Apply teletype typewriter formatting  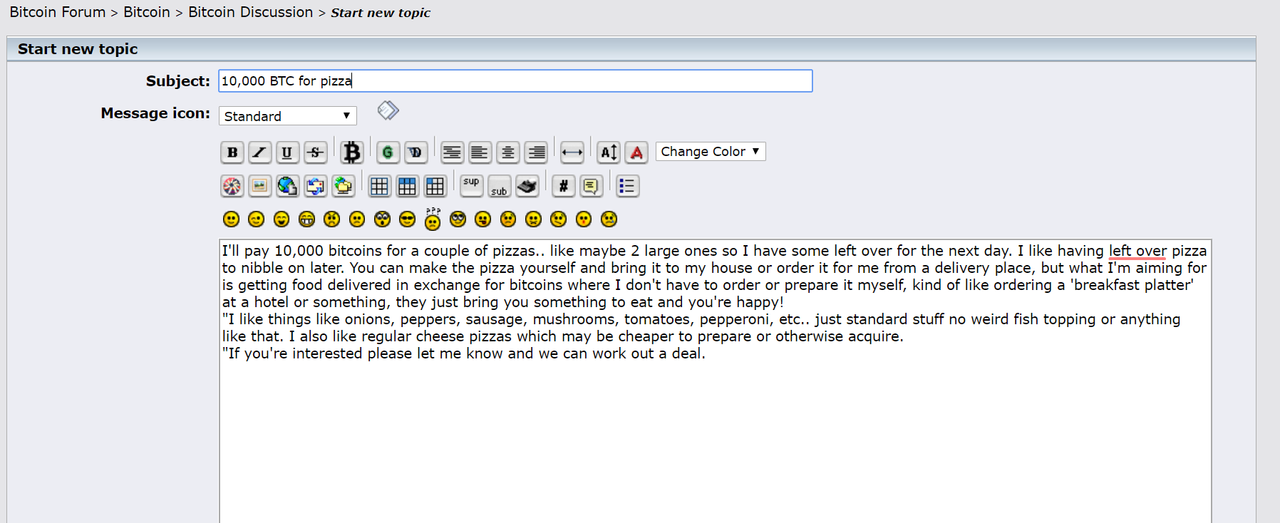[x=527, y=185]
